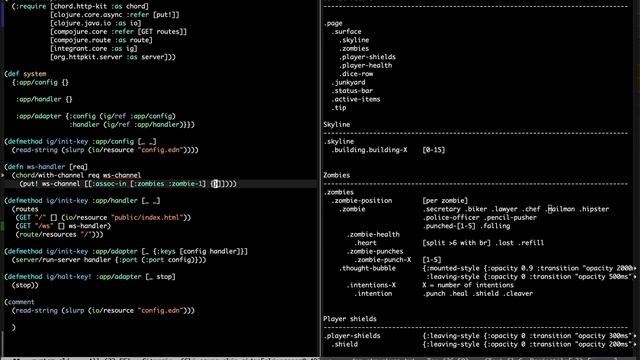The width and height of the screenshot is (640, 360).
Task: Click ".active-items" entry
Action: point(356,99)
